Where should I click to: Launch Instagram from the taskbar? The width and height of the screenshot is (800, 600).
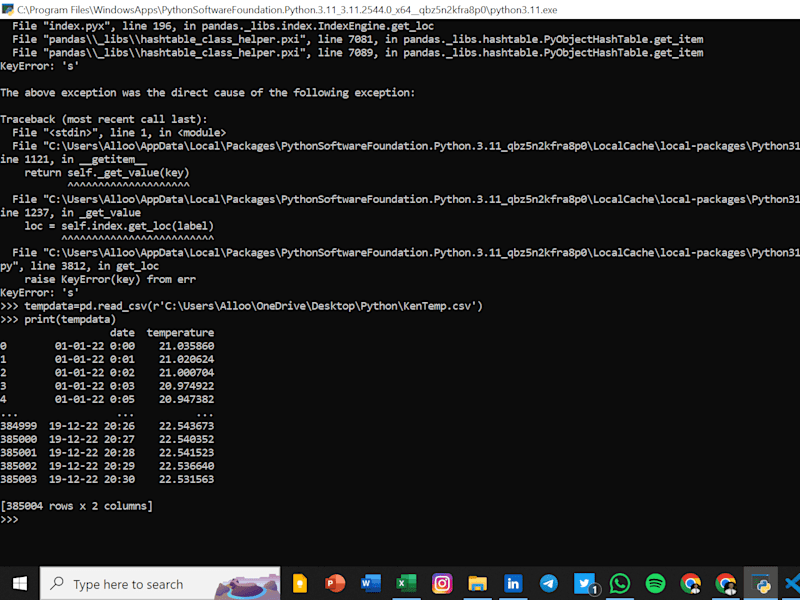point(442,583)
